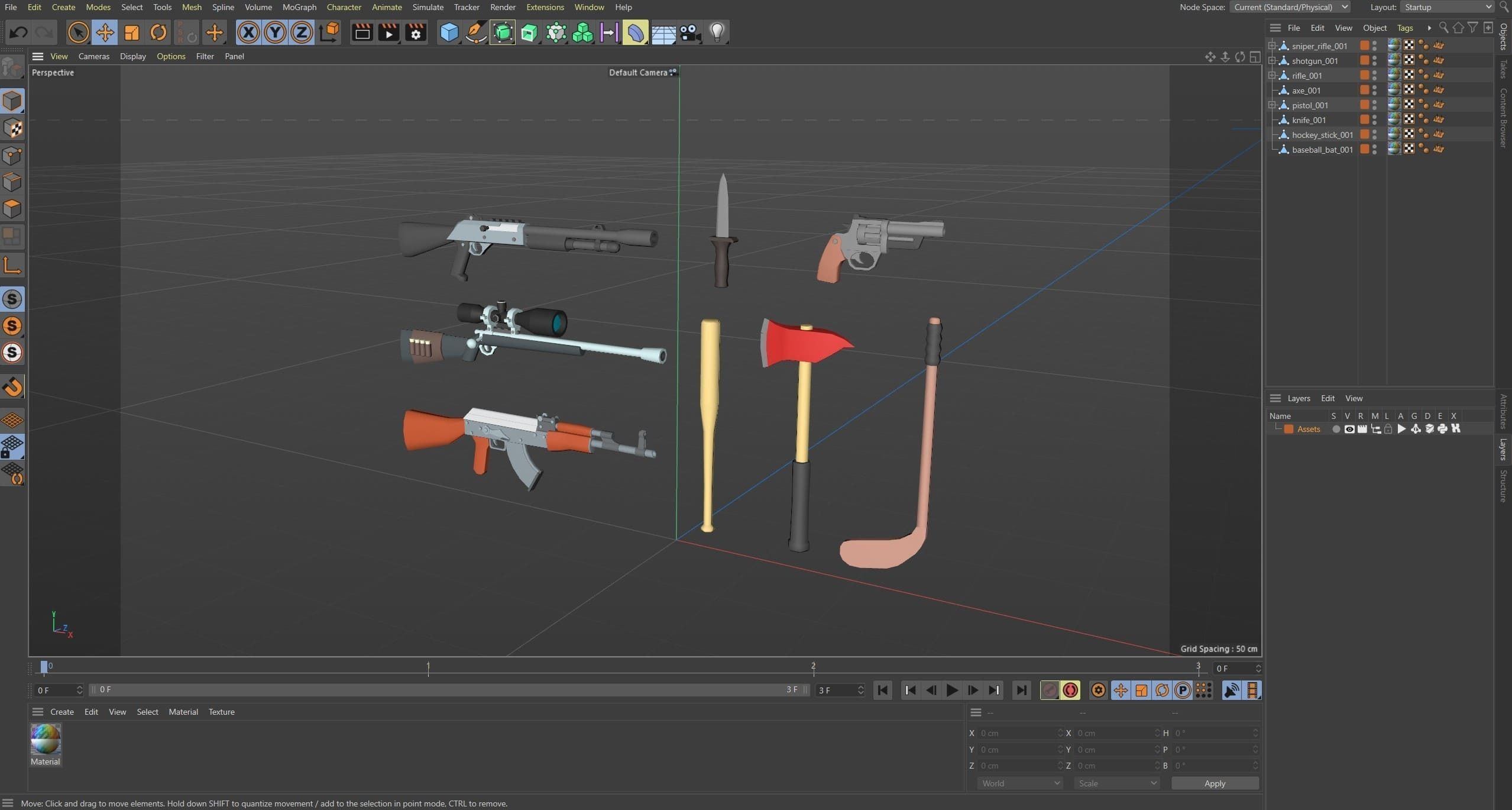Image resolution: width=1512 pixels, height=810 pixels.
Task: Click the Subdivision Surface generator icon
Action: [503, 33]
